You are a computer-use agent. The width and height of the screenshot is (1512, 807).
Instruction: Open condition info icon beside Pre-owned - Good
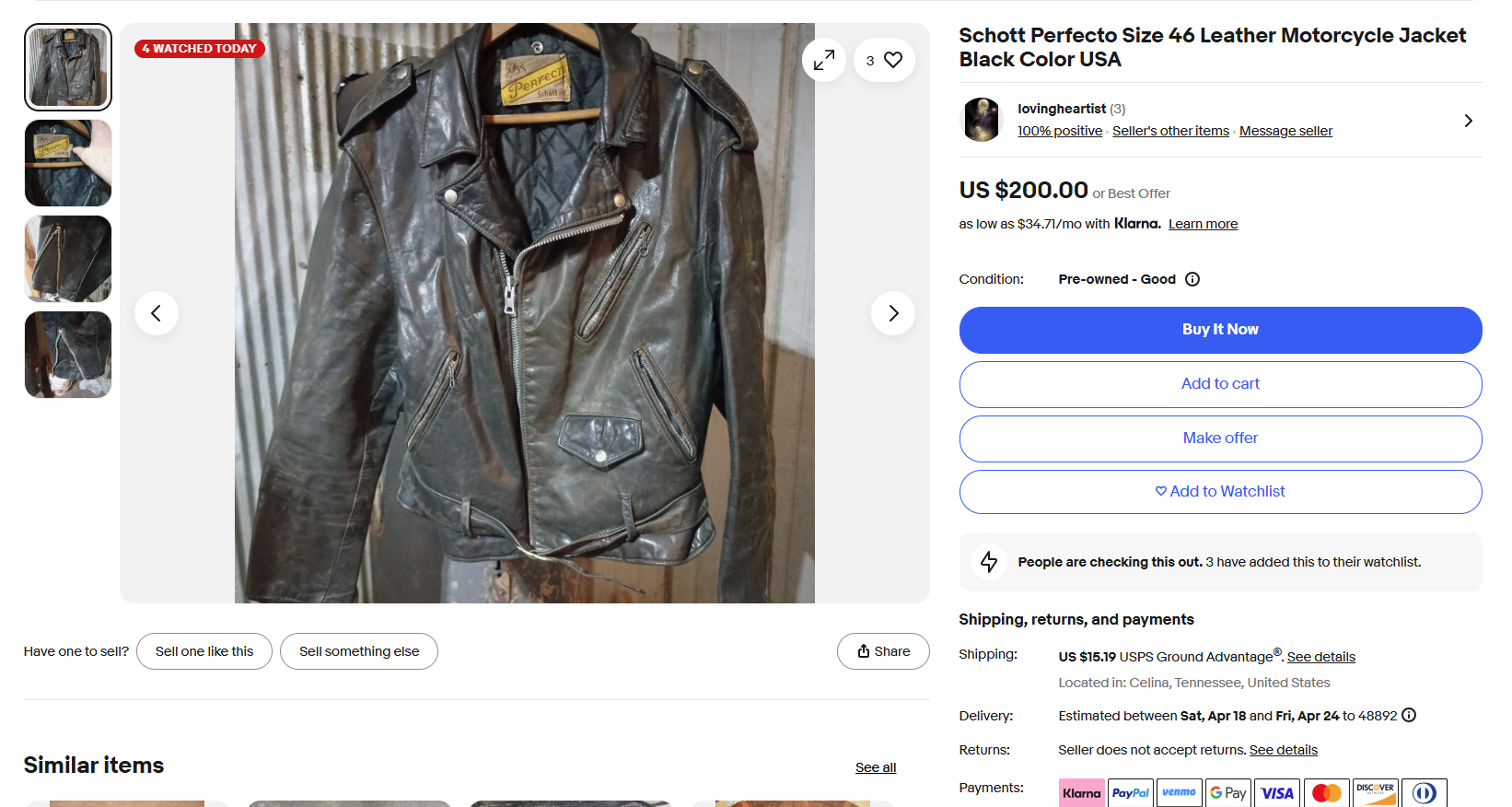tap(1192, 279)
